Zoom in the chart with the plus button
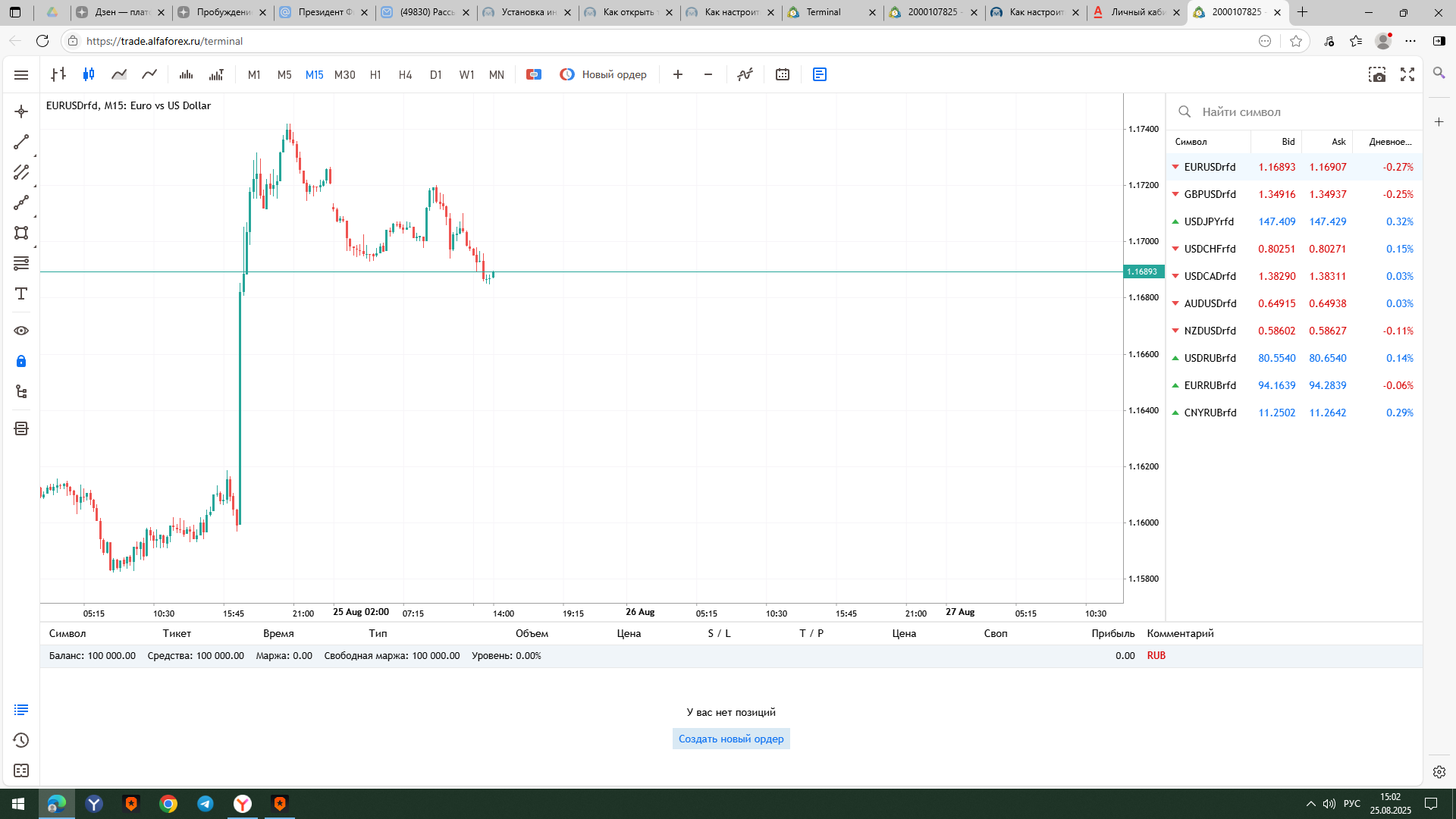 coord(677,74)
